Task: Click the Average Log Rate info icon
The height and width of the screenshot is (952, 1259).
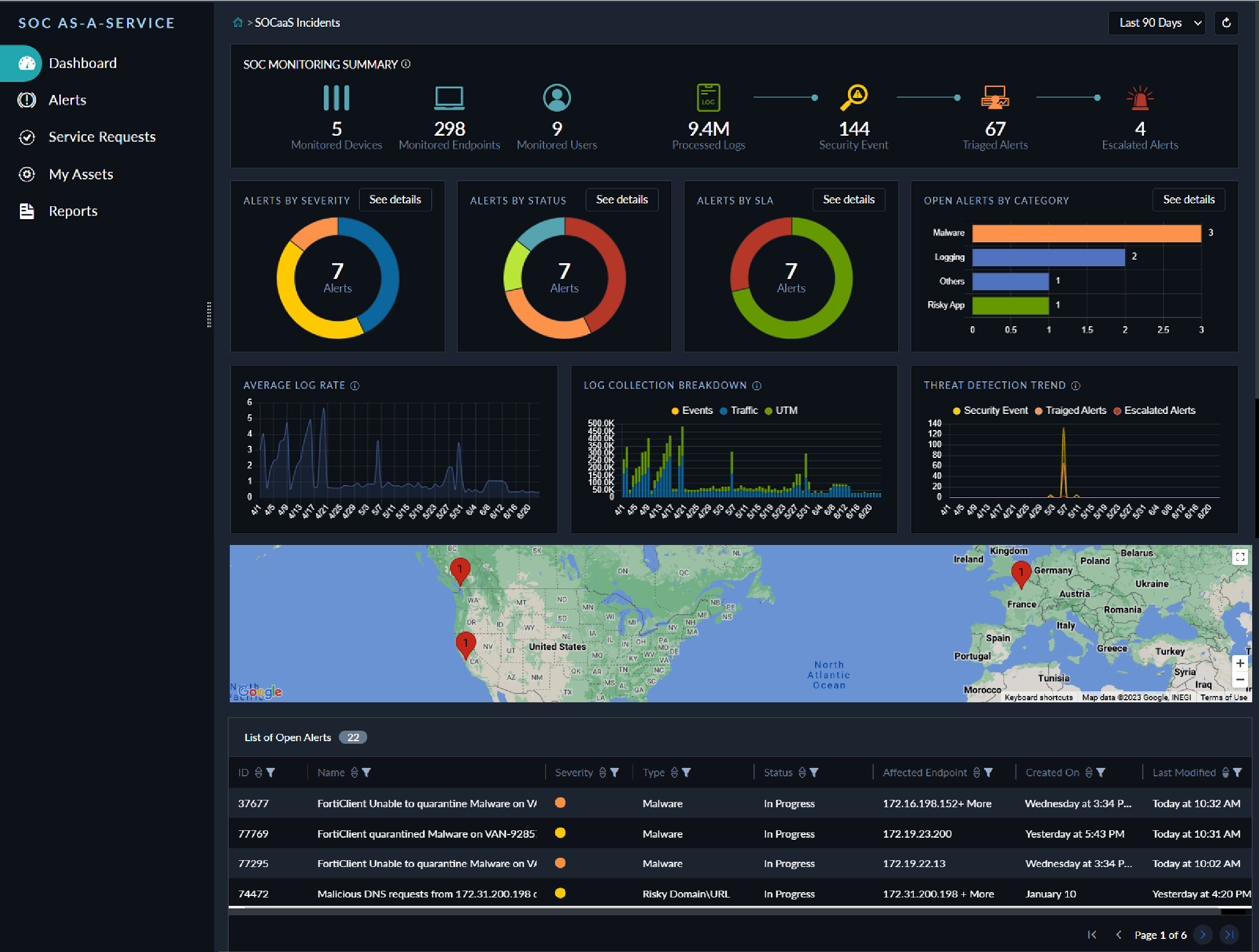Action: tap(355, 385)
